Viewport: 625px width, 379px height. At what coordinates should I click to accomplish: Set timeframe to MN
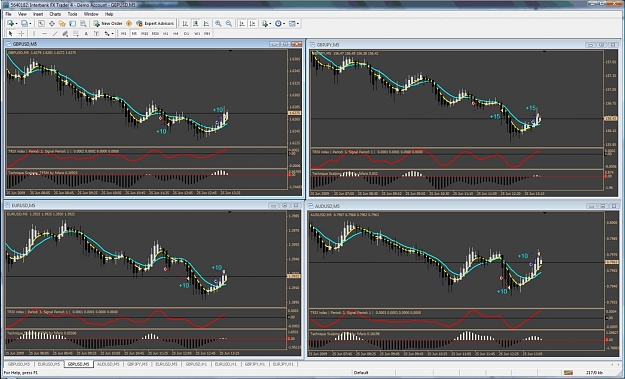[x=207, y=33]
